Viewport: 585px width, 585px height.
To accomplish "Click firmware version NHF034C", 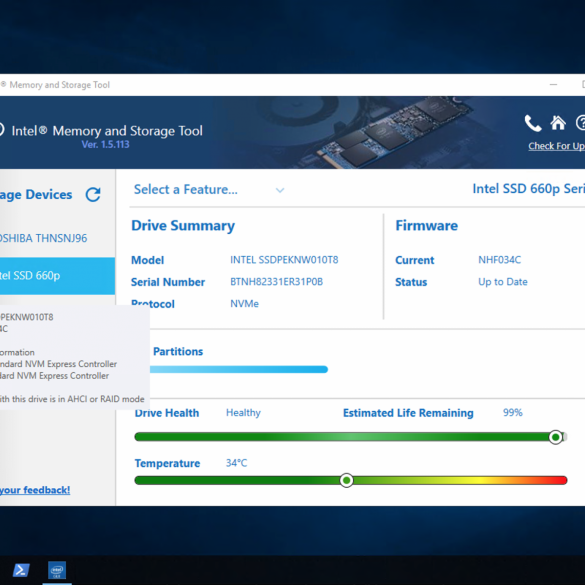I will pyautogui.click(x=500, y=260).
